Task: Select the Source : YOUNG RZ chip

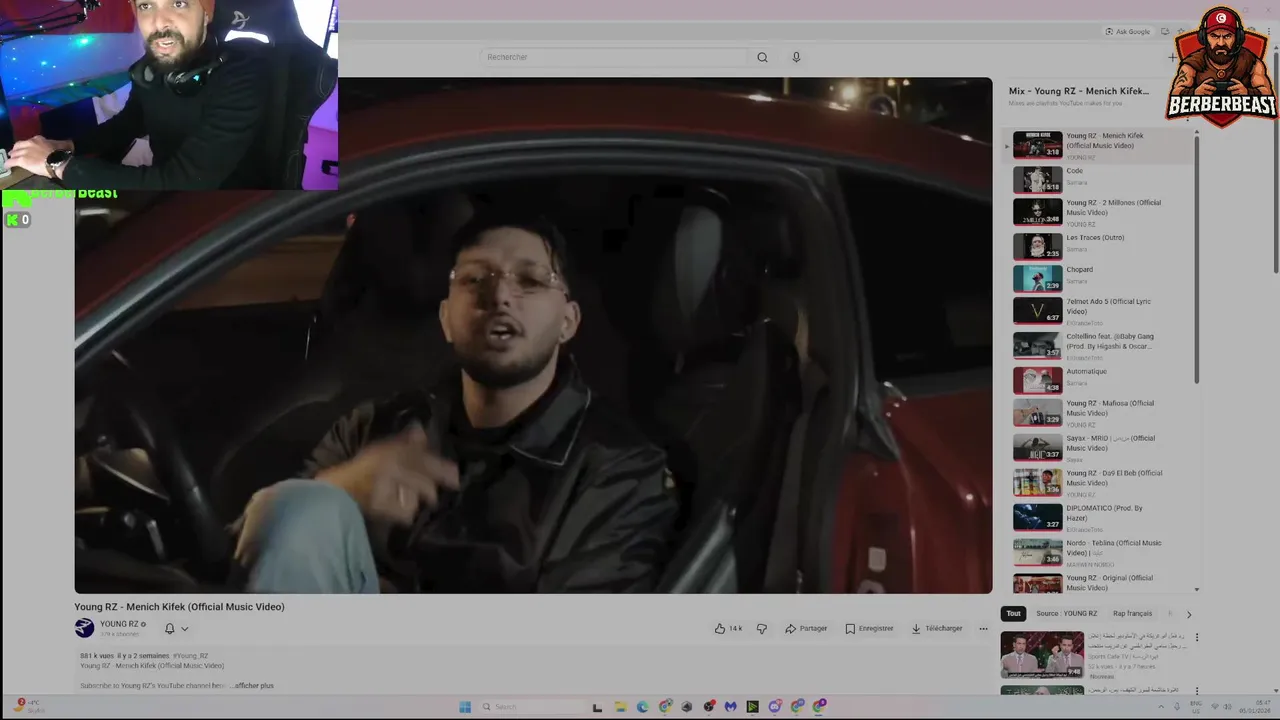Action: click(1066, 613)
